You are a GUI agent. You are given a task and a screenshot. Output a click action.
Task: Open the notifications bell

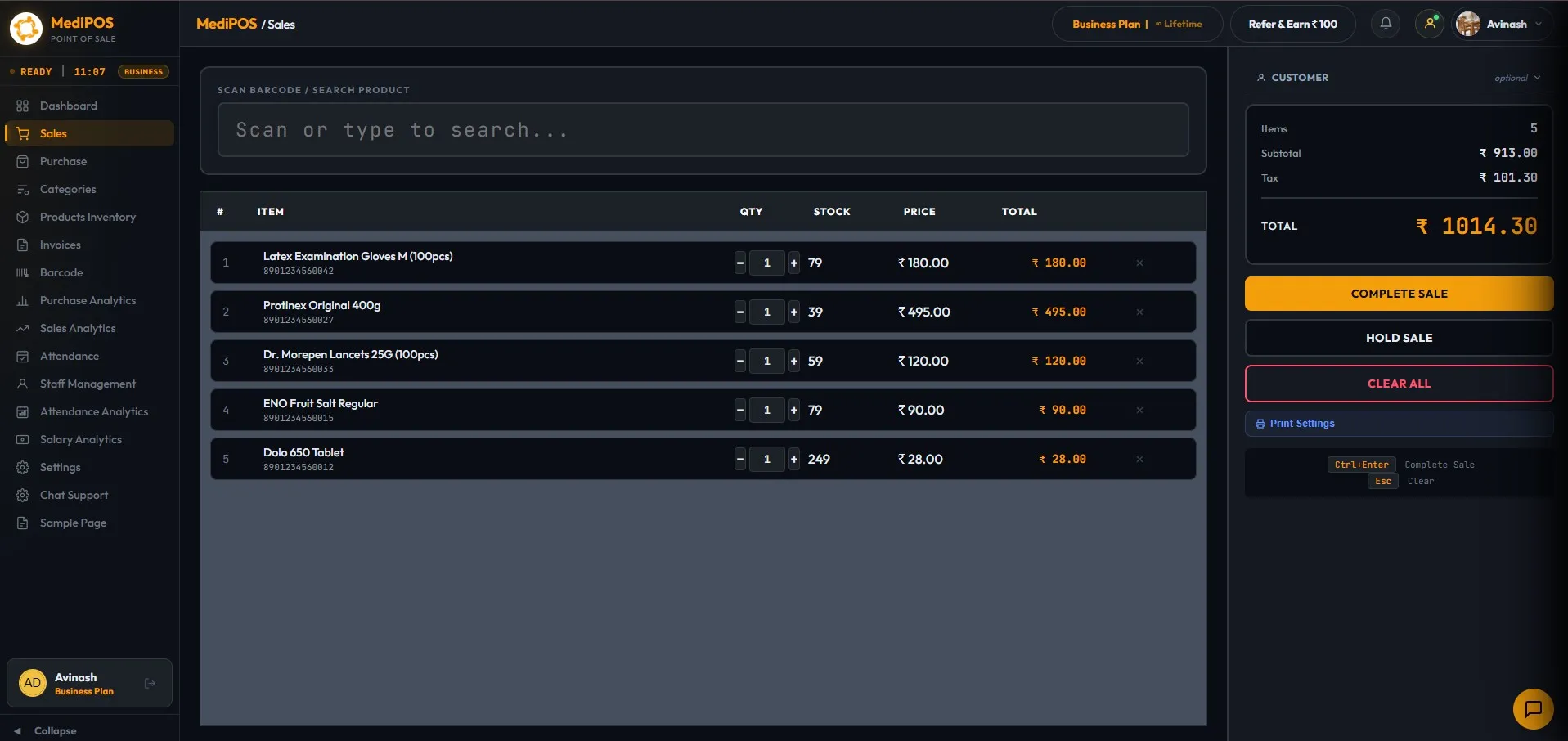pos(1386,24)
